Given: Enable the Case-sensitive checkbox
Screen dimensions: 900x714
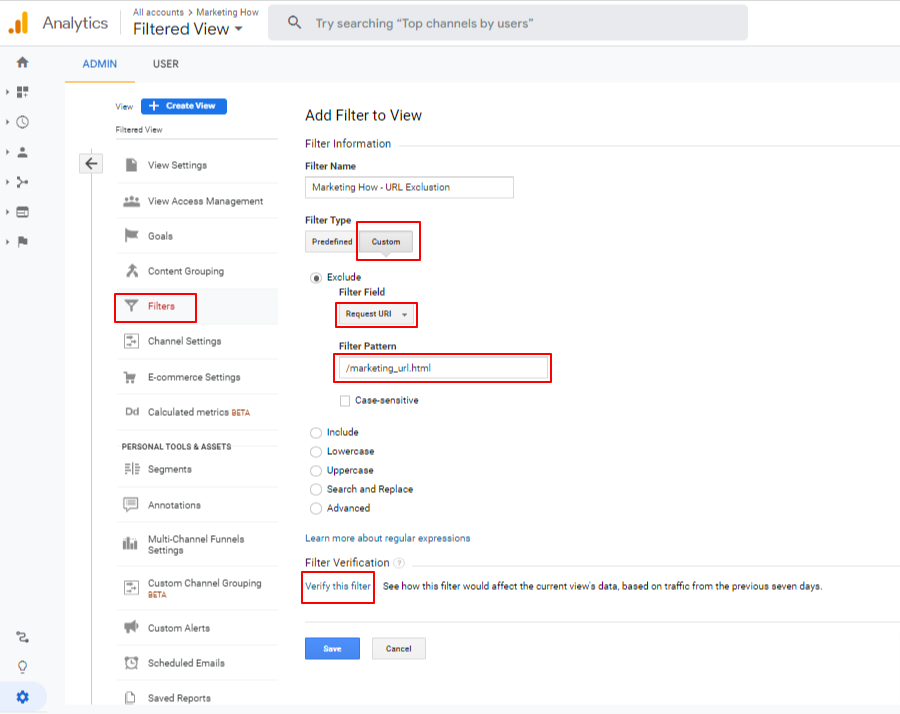Looking at the screenshot, I should (345, 400).
